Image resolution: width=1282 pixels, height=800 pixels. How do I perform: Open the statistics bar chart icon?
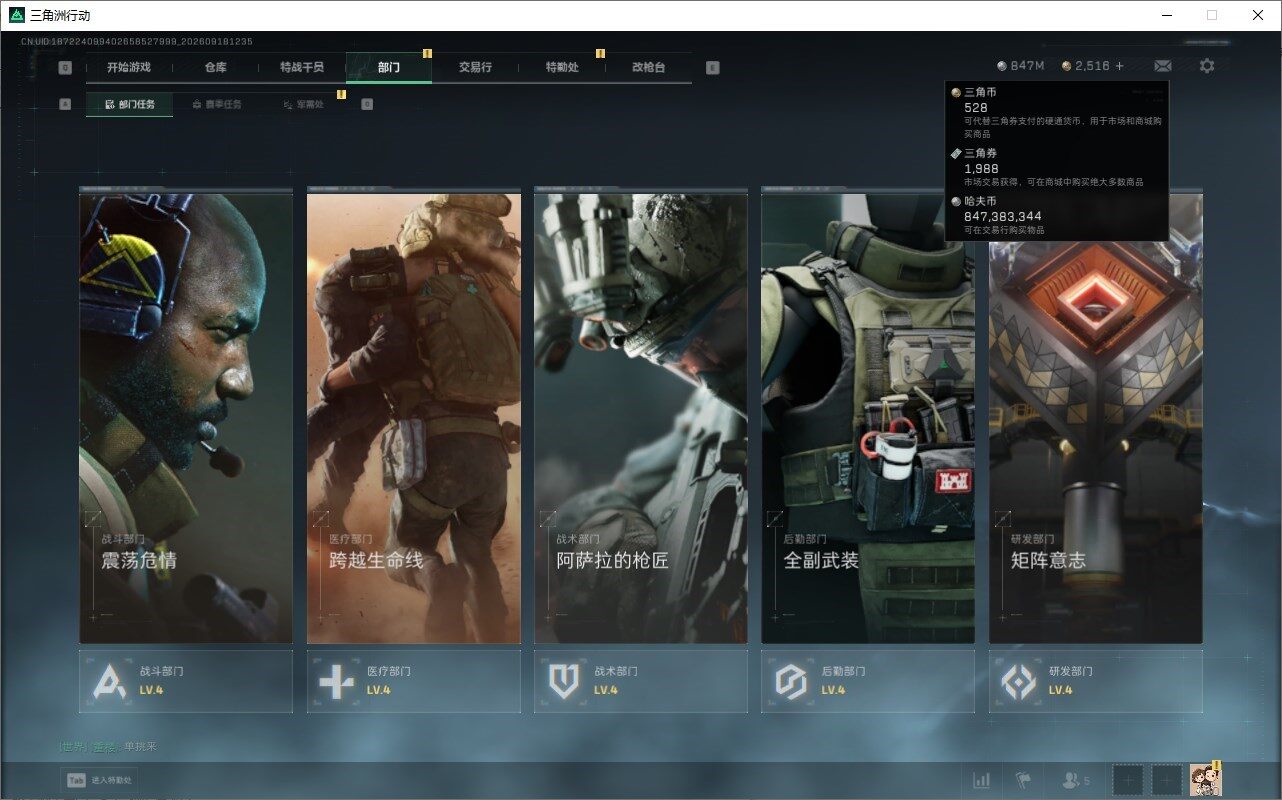(982, 780)
